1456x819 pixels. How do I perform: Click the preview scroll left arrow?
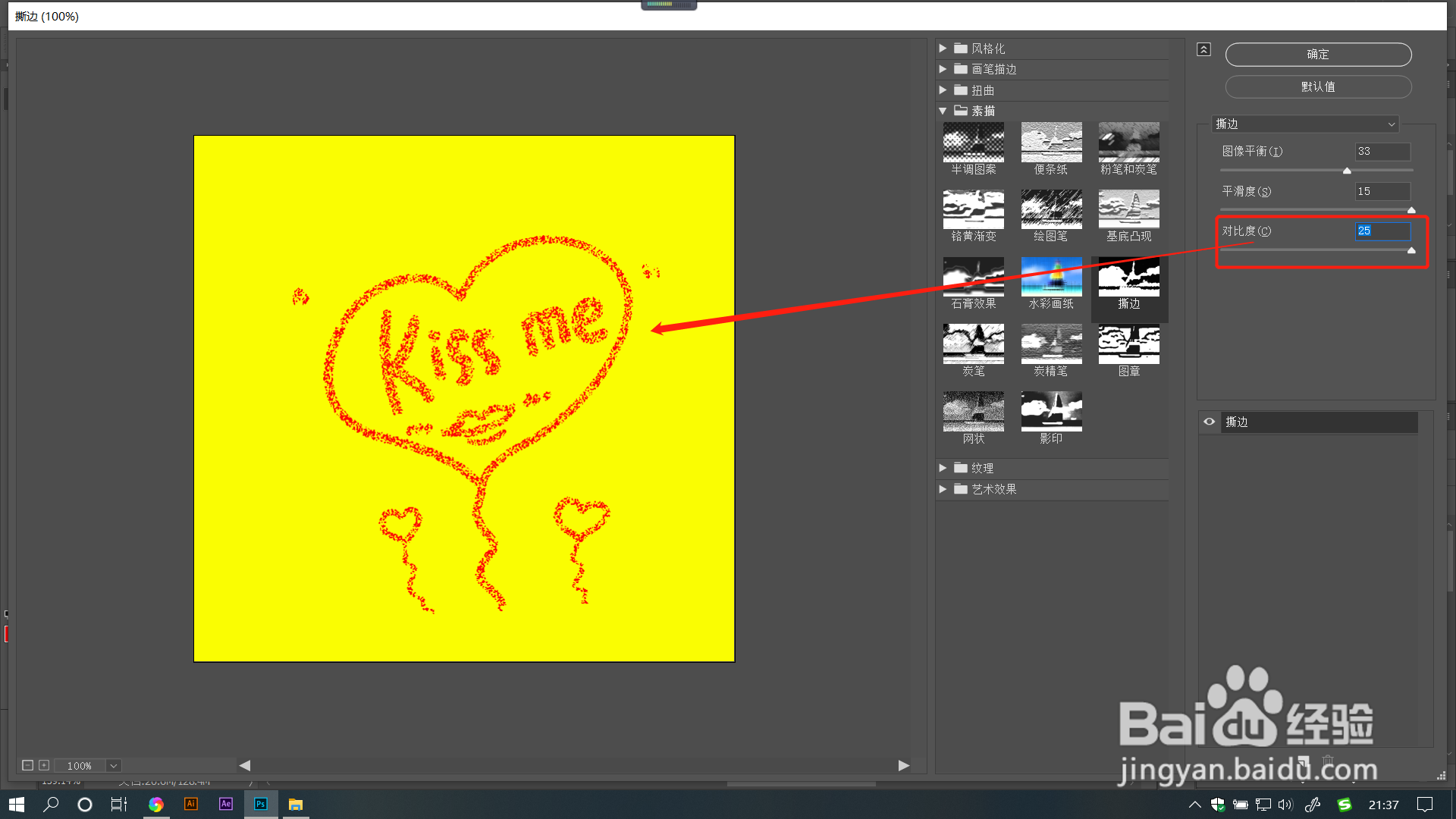pos(244,765)
